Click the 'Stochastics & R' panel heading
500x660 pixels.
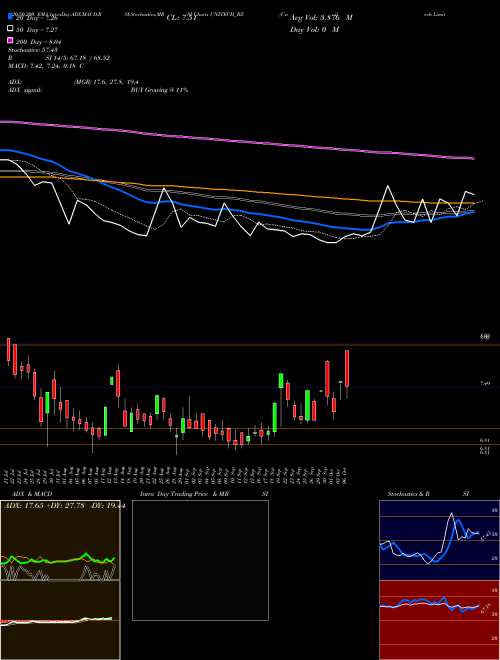coord(408,494)
